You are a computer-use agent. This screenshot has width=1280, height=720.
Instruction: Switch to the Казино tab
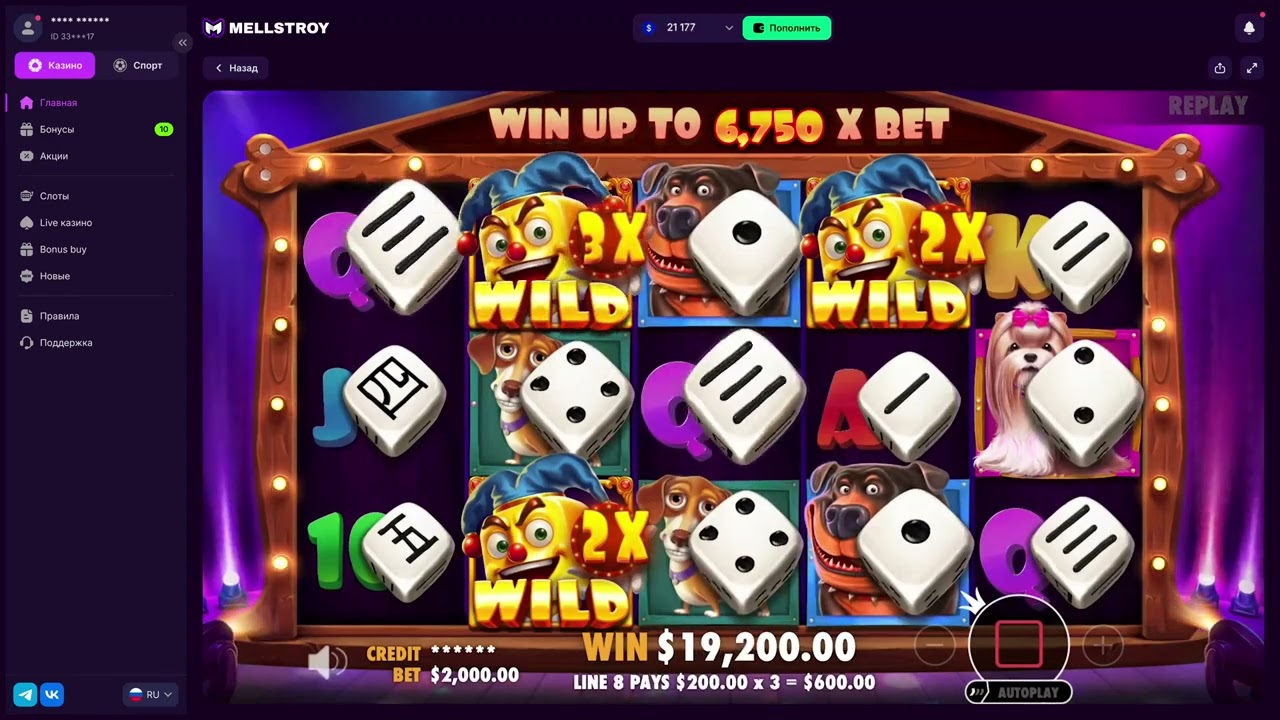(x=55, y=65)
